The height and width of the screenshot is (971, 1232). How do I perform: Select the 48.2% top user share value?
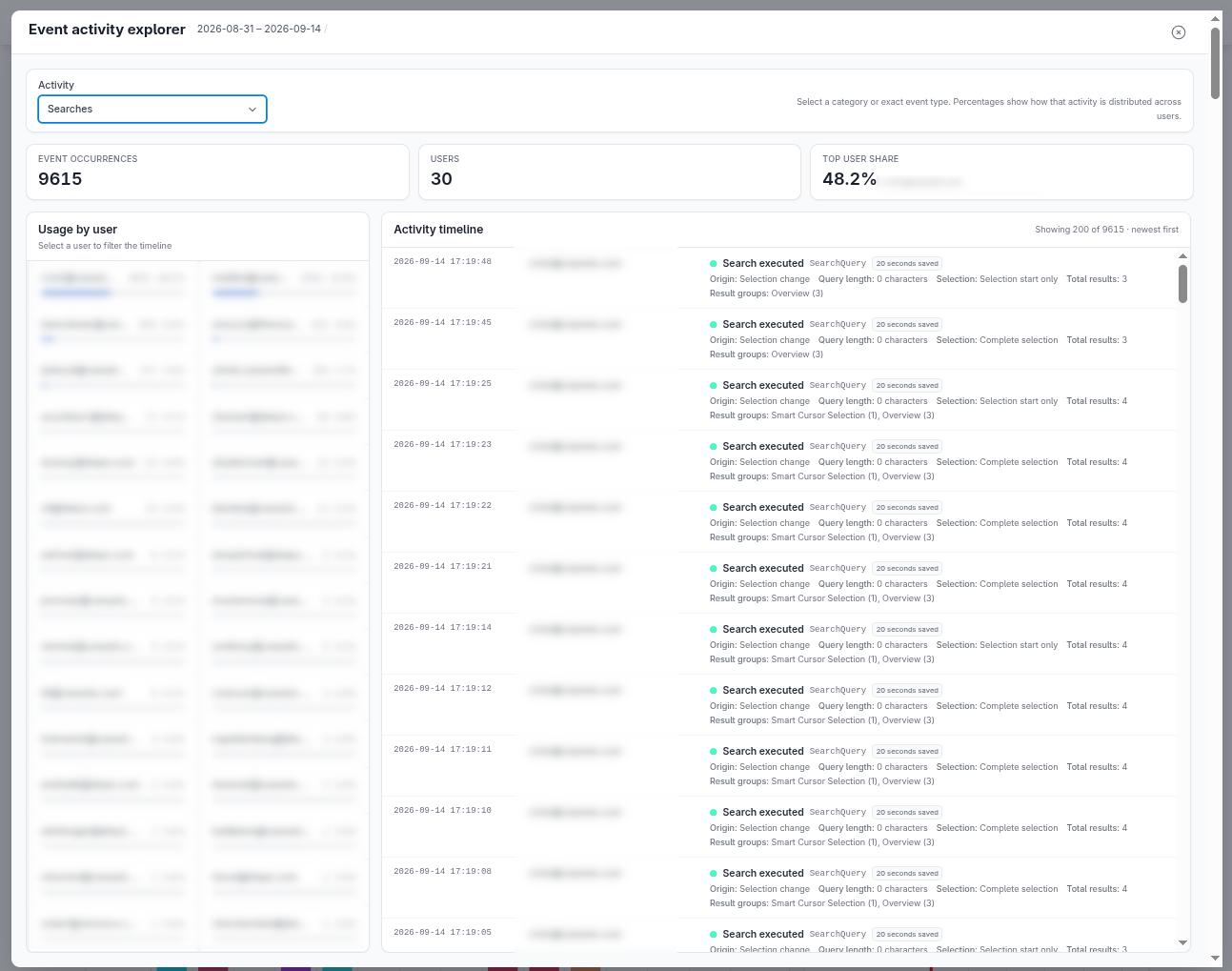coord(849,179)
